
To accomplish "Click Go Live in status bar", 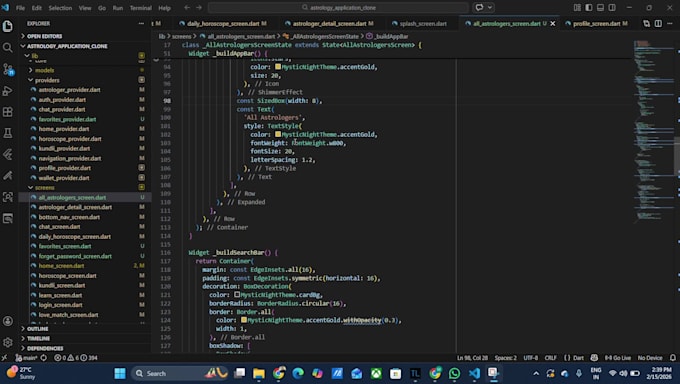I will click(618, 358).
